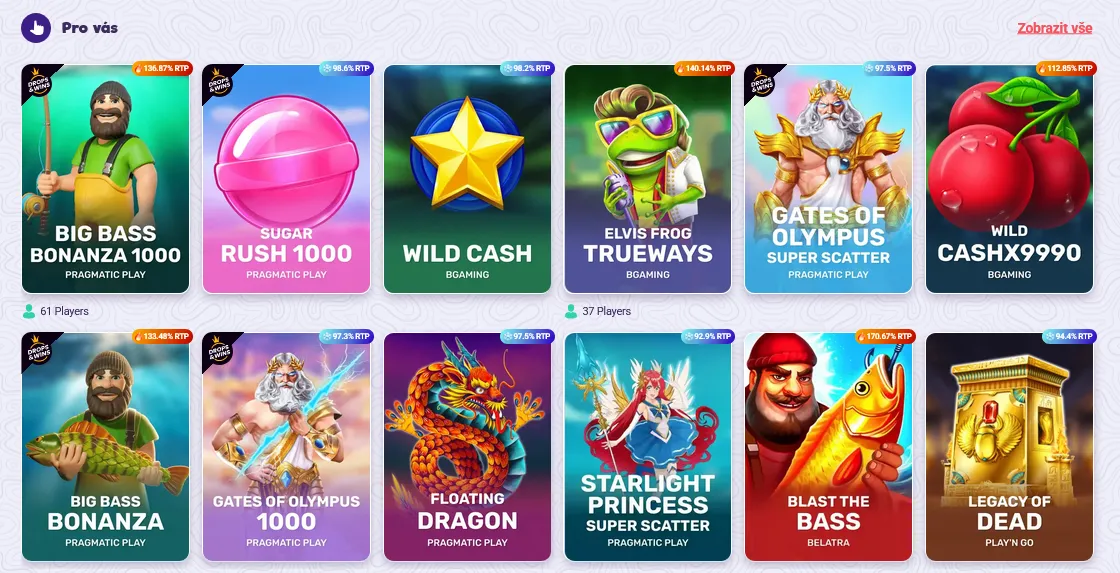Click the player icon next to 61 Players
Viewport: 1120px width, 573px height.
pyautogui.click(x=29, y=312)
